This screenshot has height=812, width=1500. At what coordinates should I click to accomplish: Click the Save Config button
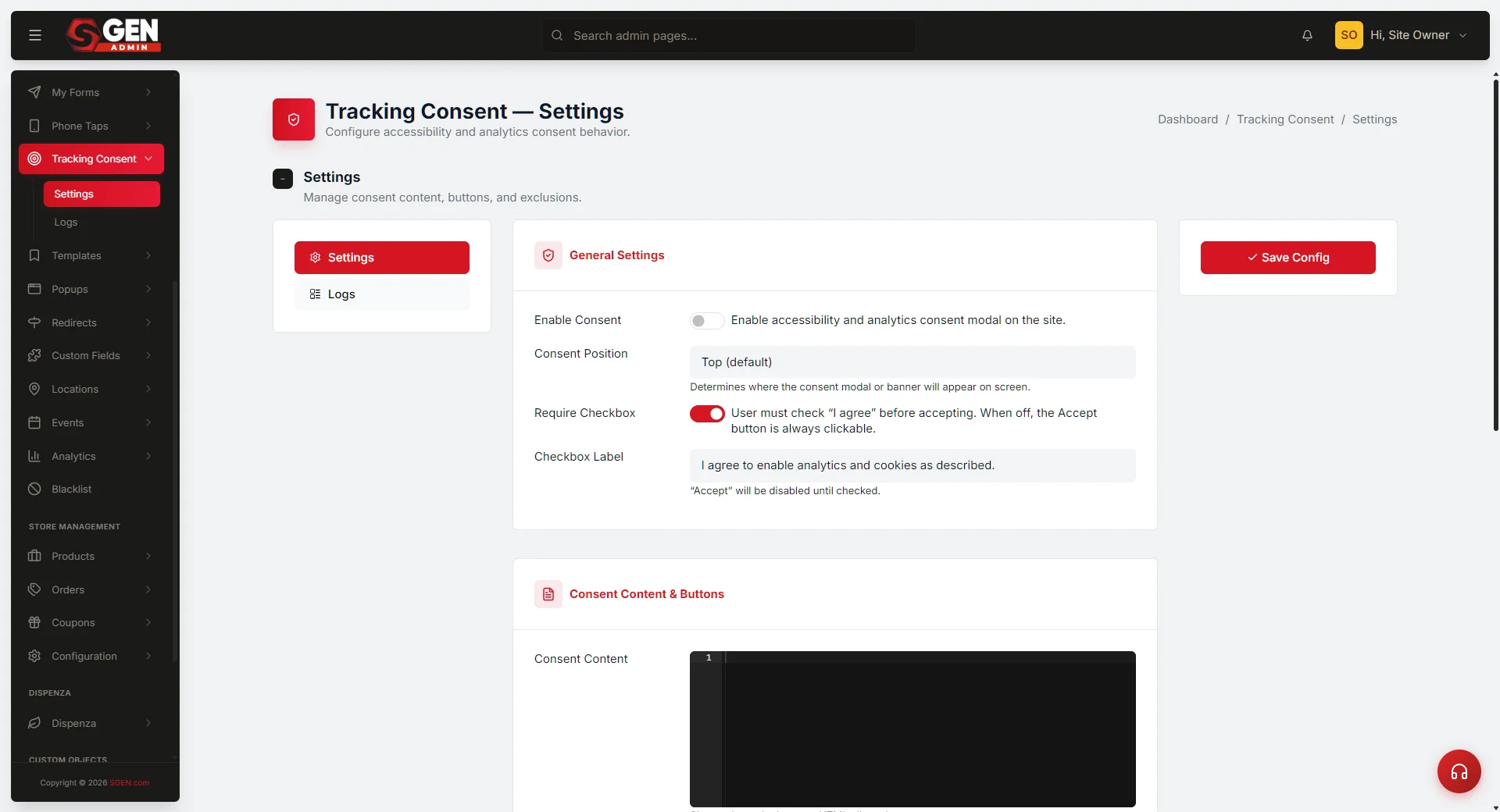1287,258
